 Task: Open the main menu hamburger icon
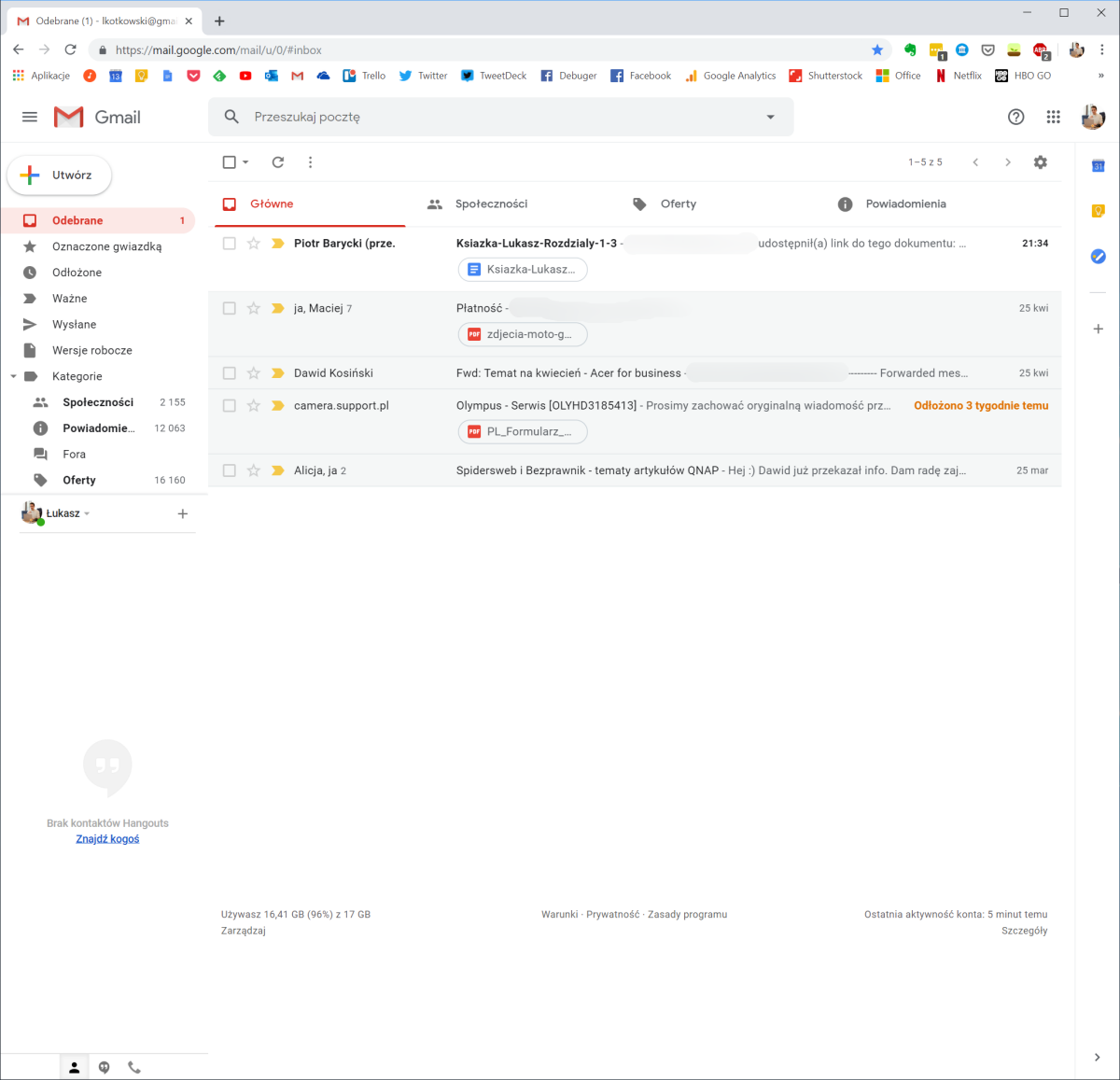coord(30,117)
